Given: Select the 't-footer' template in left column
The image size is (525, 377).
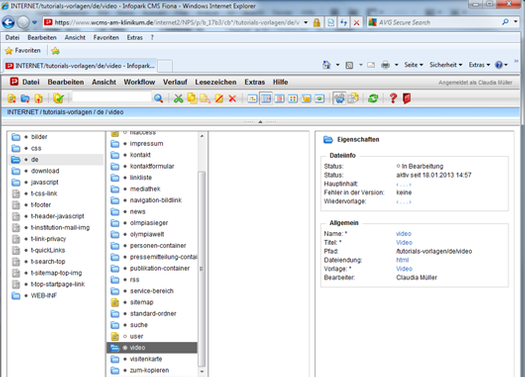Looking at the screenshot, I should click(41, 205).
